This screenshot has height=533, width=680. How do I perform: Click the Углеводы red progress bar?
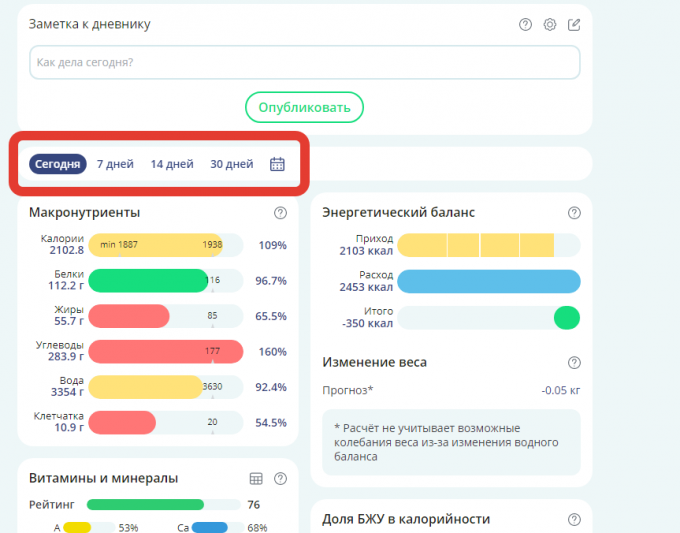(x=165, y=352)
